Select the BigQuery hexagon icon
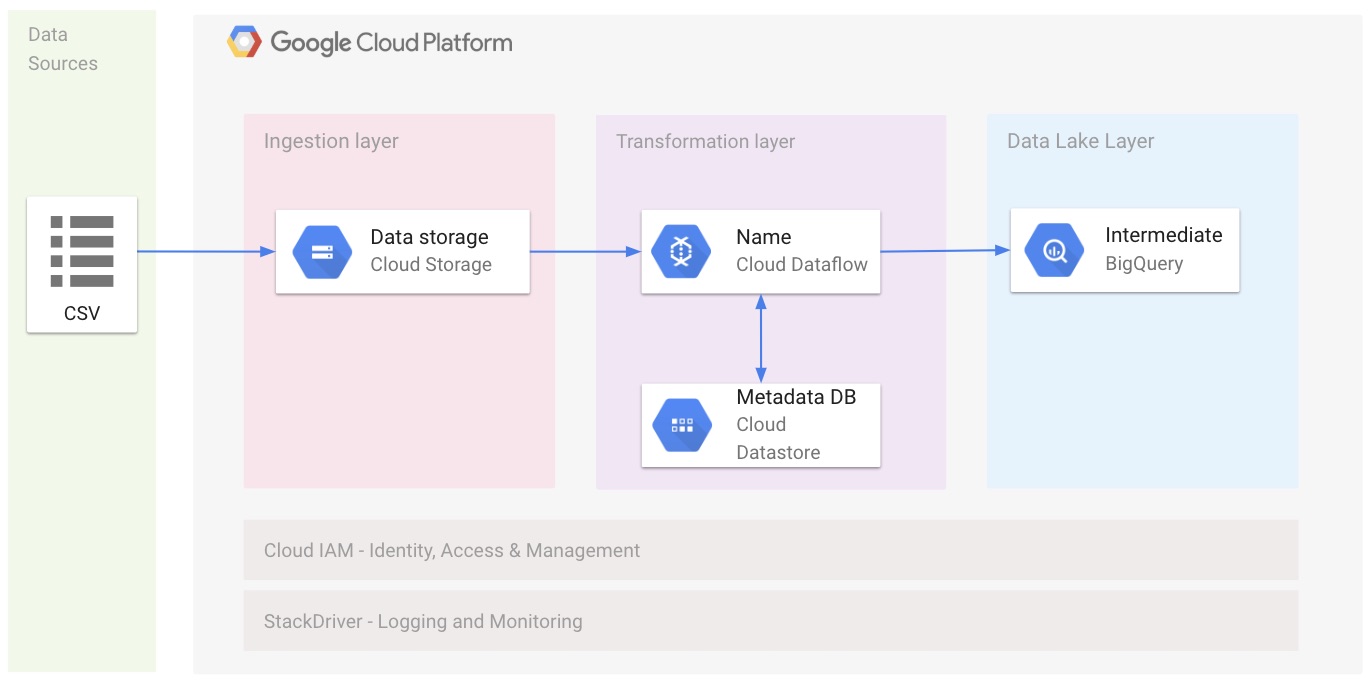The height and width of the screenshot is (684, 1370). click(1055, 250)
